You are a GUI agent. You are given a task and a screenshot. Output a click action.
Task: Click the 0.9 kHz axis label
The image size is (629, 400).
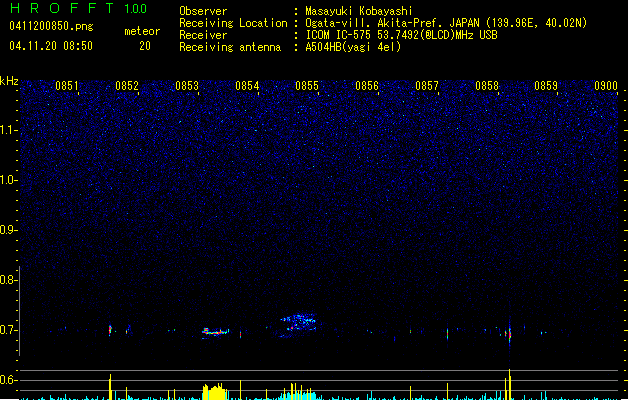[x=8, y=230]
